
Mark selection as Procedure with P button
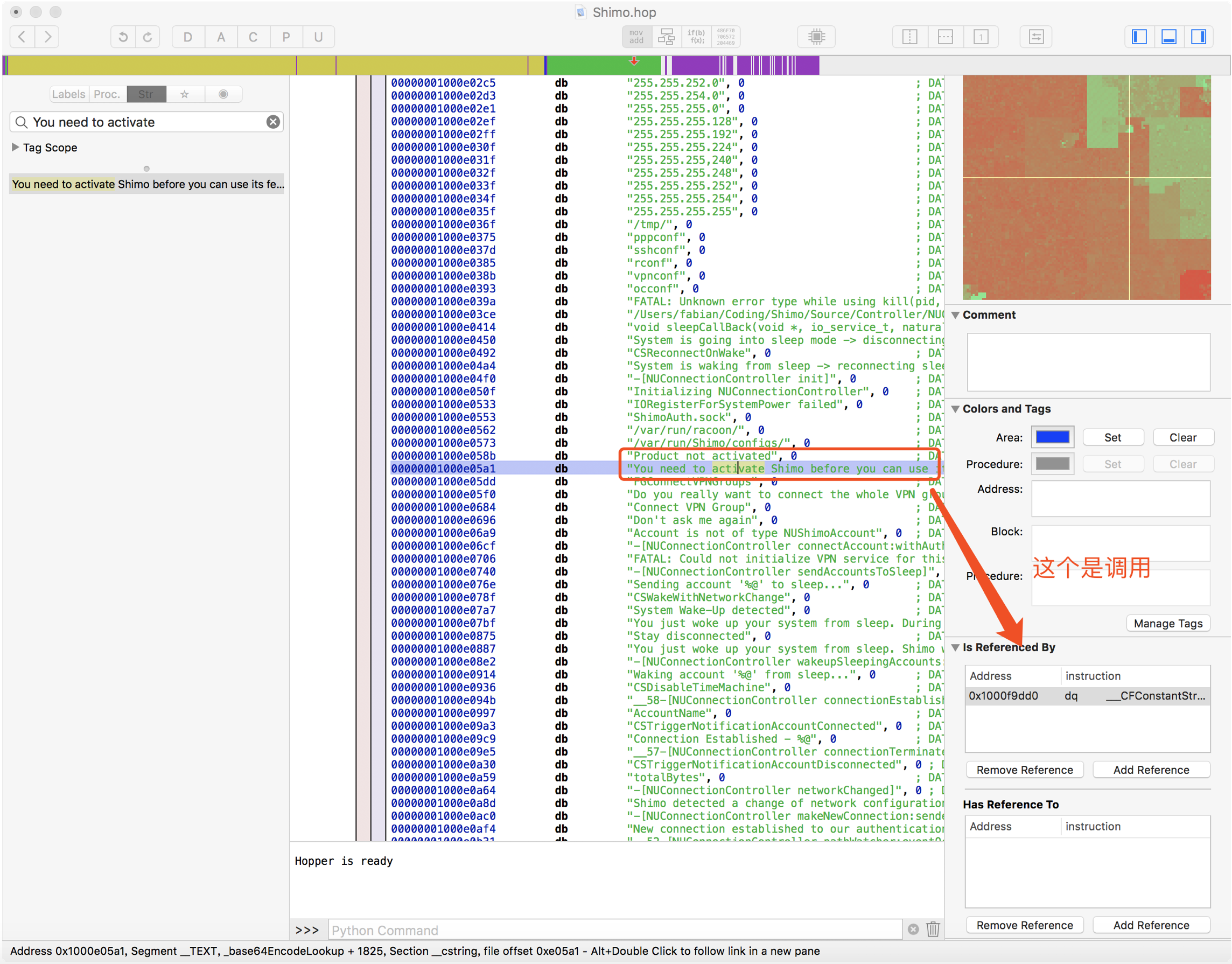(286, 37)
